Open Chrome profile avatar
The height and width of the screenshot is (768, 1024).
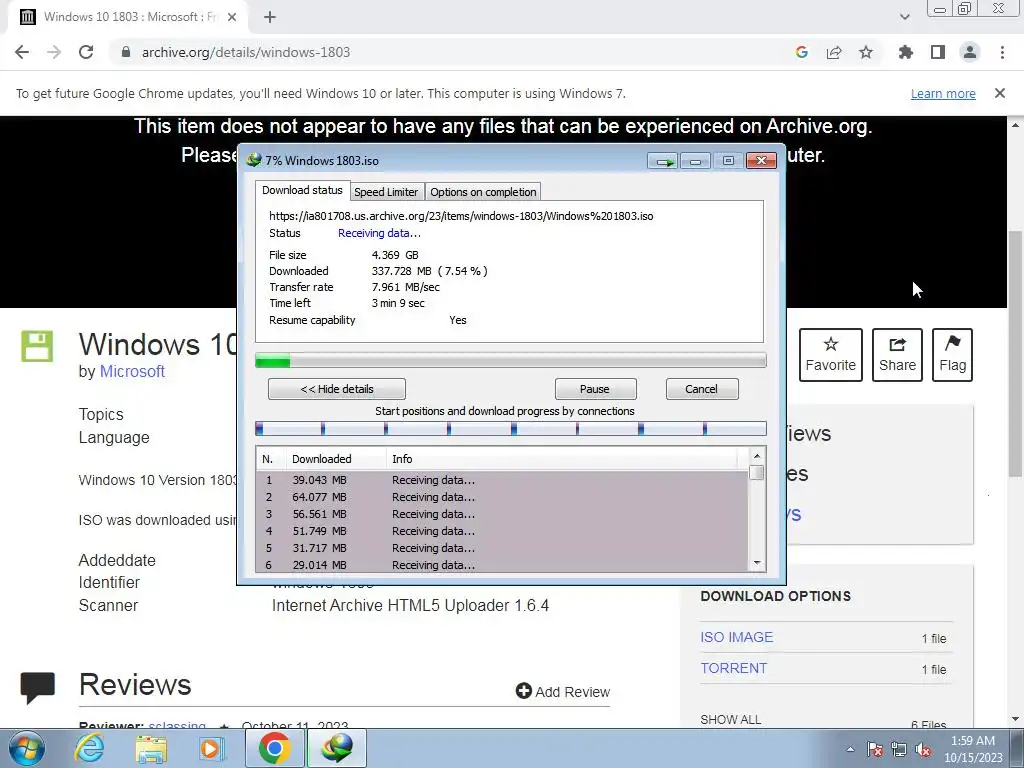pos(970,52)
